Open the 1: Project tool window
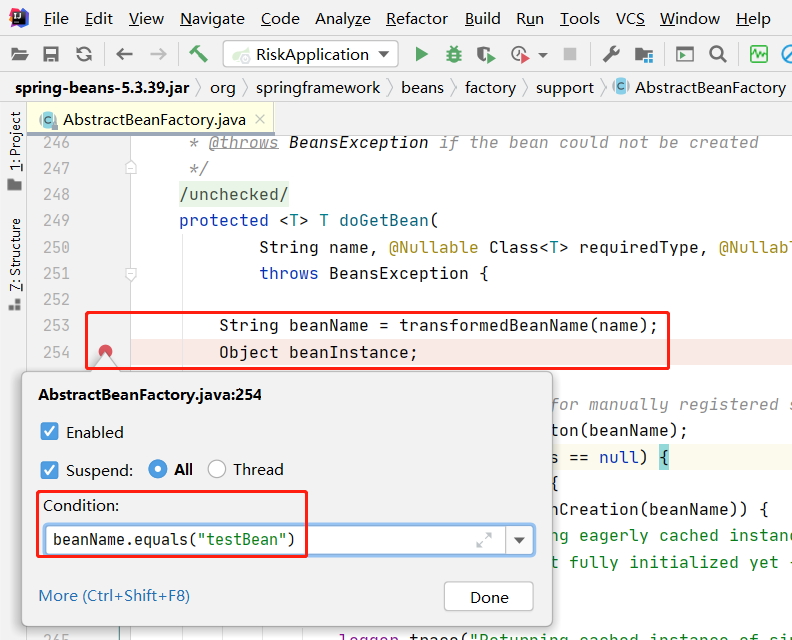This screenshot has height=640, width=792. [x=15, y=150]
